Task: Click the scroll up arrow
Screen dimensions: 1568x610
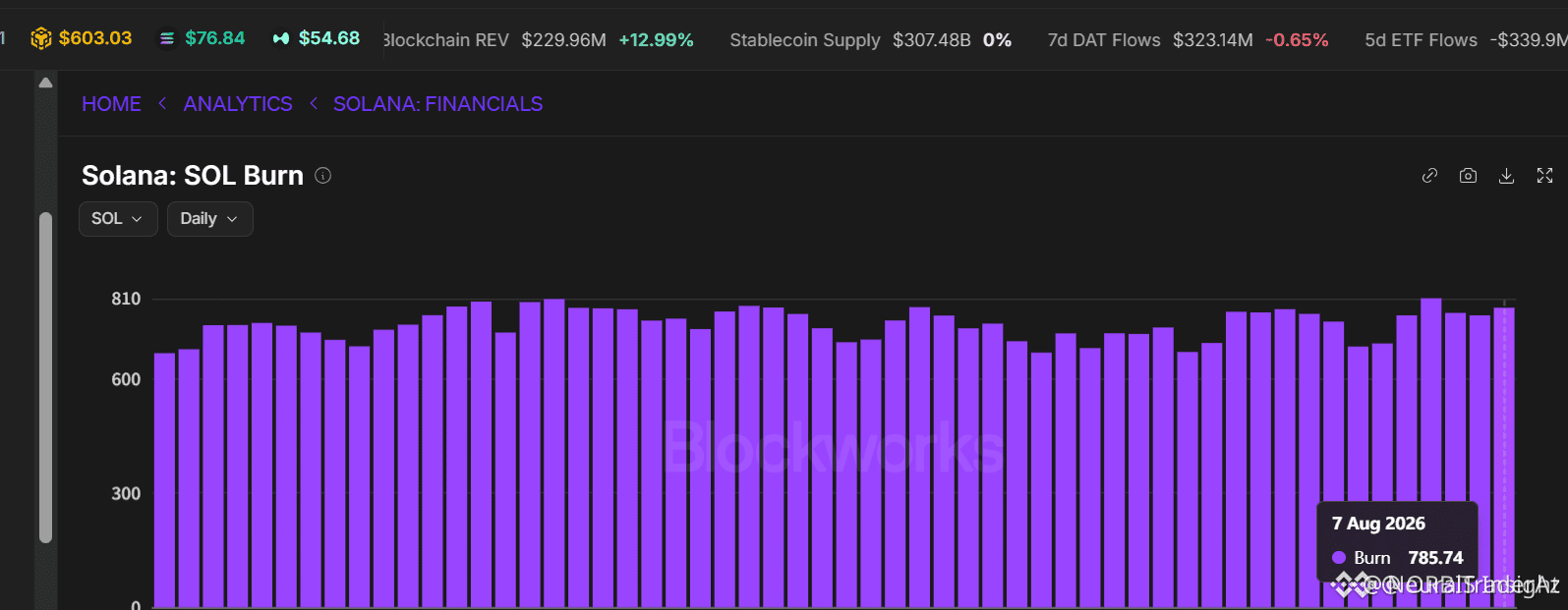Action: 45,83
